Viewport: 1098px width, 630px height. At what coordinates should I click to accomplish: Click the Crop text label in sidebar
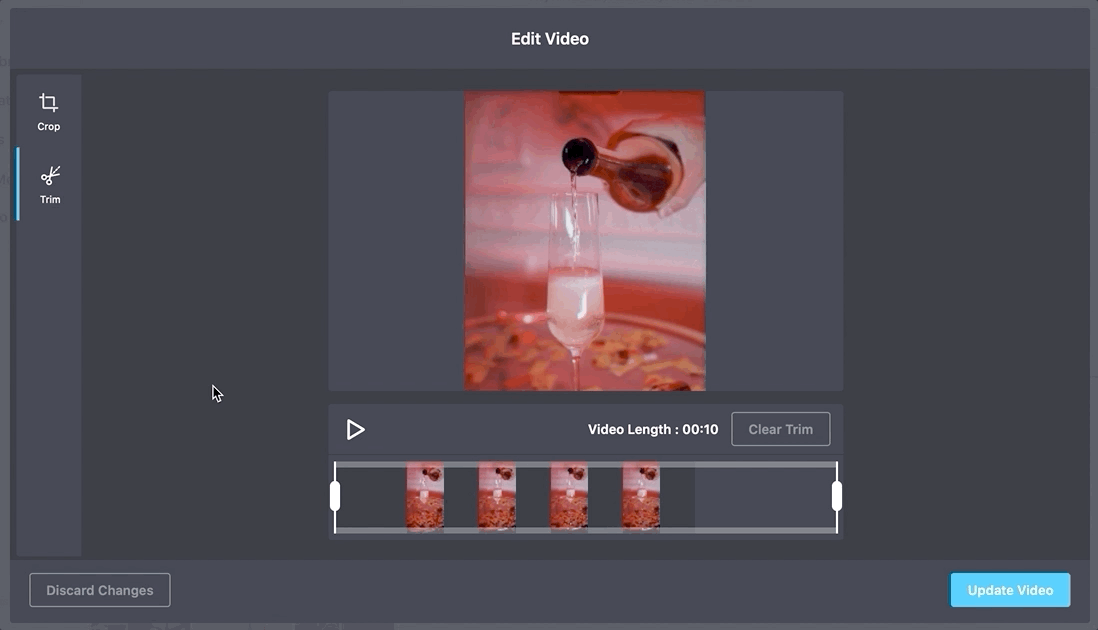[x=49, y=127]
